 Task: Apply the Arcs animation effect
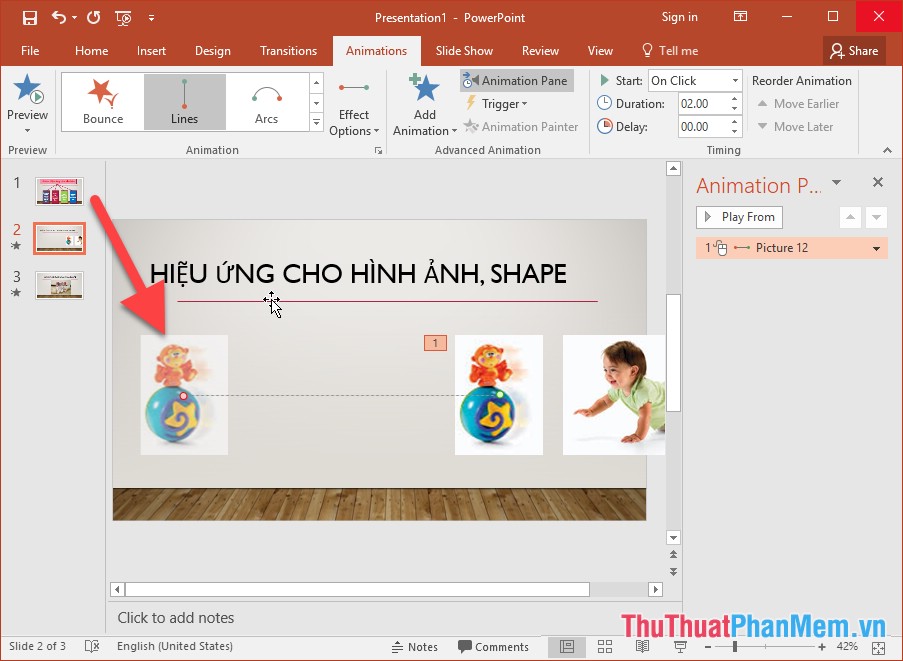pos(266,101)
